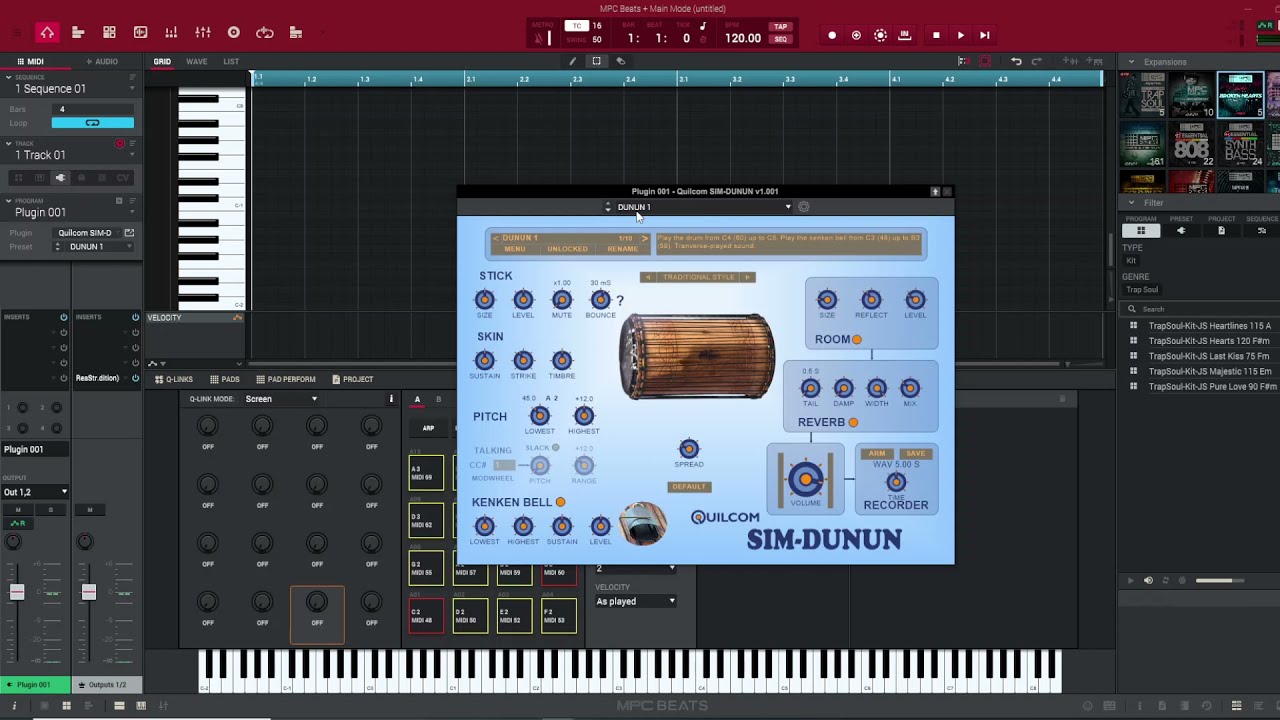Screen dimensions: 1280x720
Task: Click the question mark help beside BOUNCE
Action: (x=620, y=300)
